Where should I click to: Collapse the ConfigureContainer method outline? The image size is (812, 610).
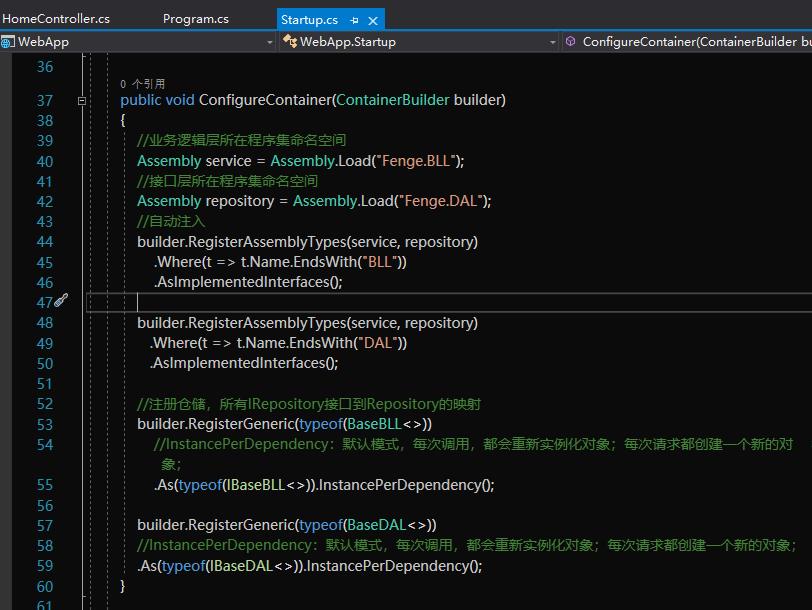pyautogui.click(x=82, y=100)
